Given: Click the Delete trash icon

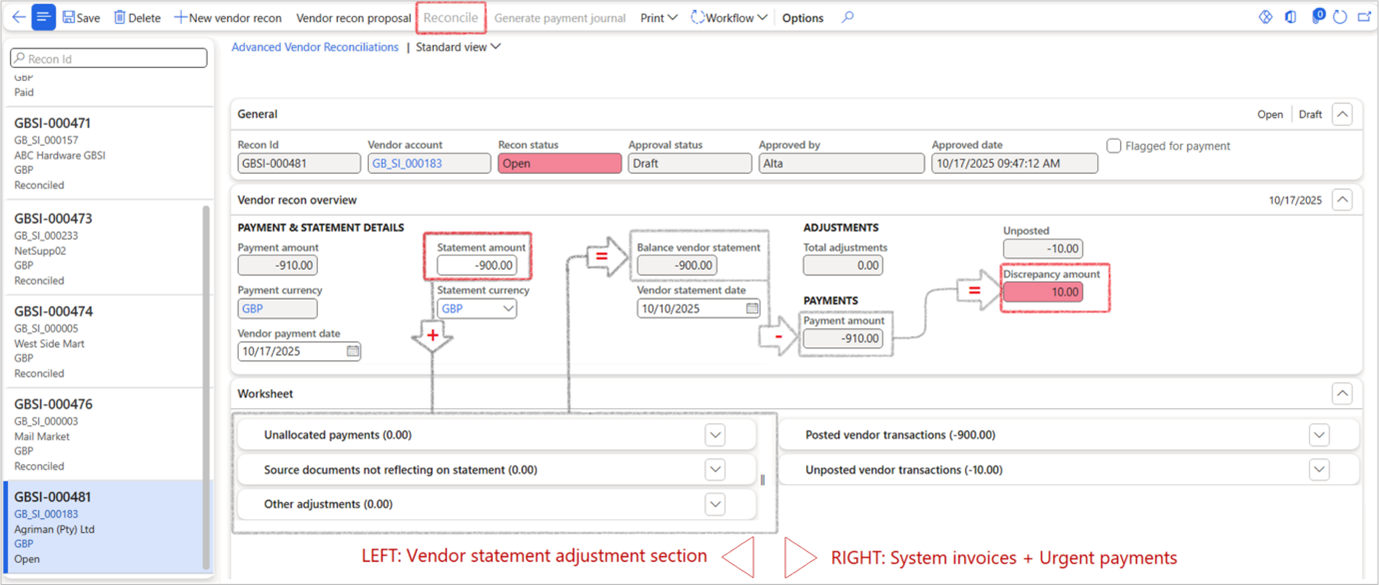Looking at the screenshot, I should [x=120, y=17].
